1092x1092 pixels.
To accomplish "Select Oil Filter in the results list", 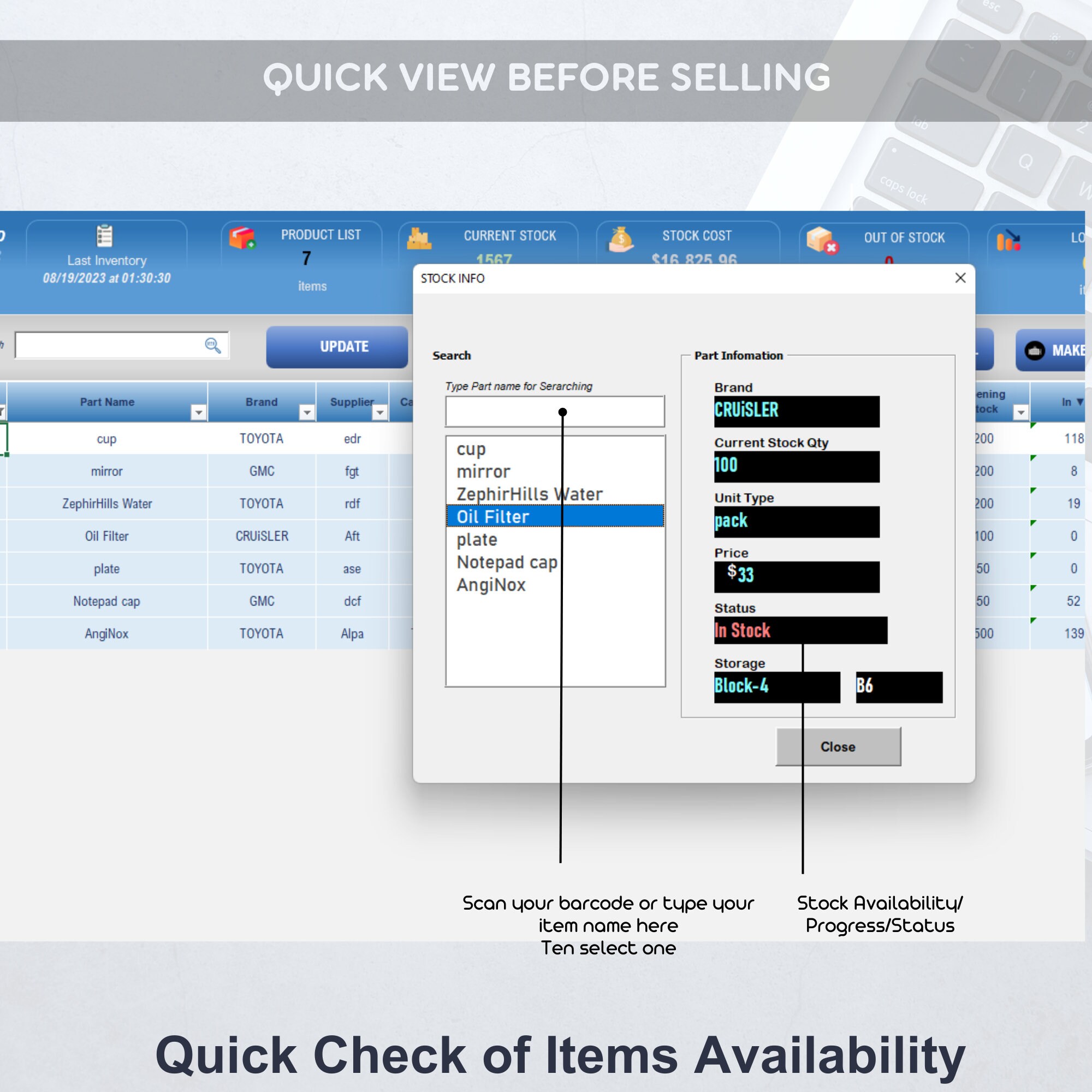I will tap(555, 516).
